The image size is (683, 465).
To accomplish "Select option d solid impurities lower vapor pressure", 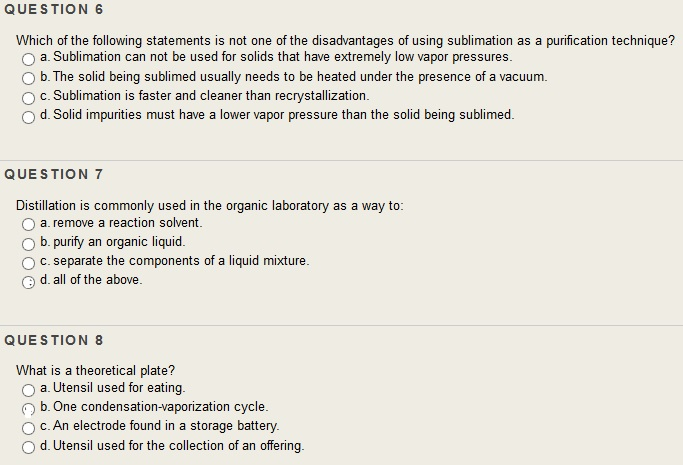I will coord(28,117).
